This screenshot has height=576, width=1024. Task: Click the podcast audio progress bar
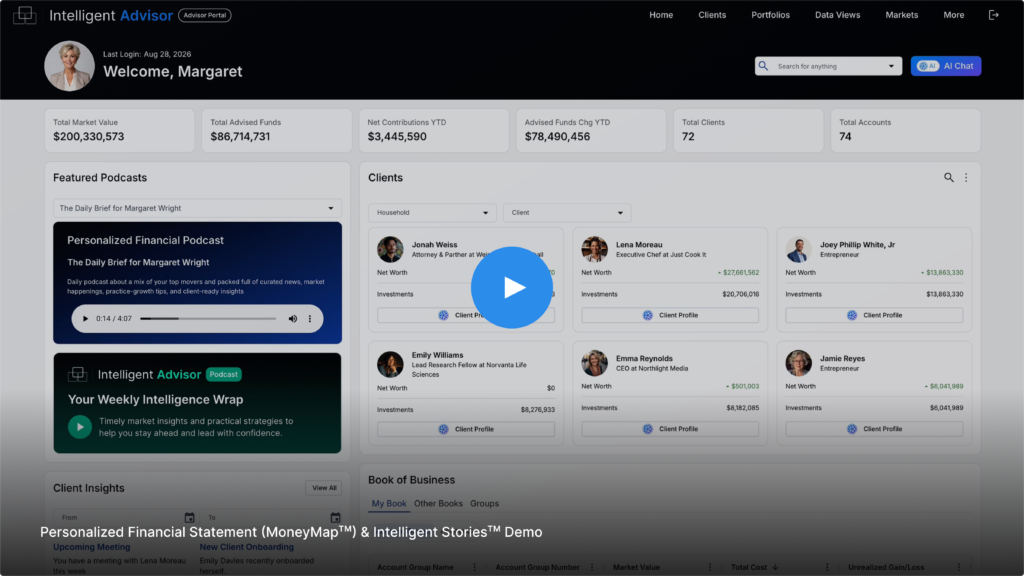tap(208, 319)
